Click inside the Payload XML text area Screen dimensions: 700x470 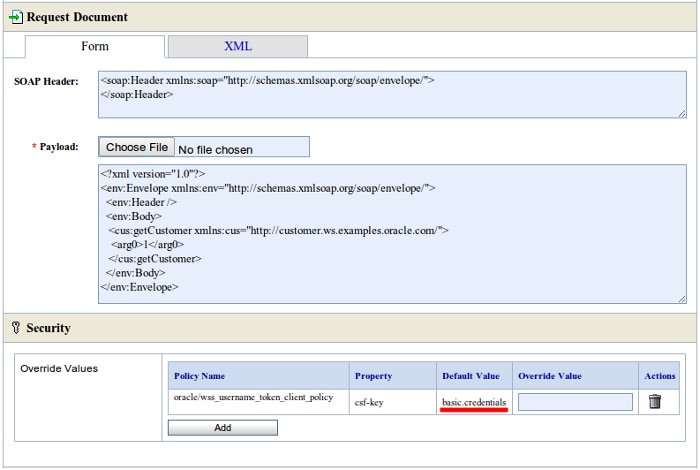392,234
